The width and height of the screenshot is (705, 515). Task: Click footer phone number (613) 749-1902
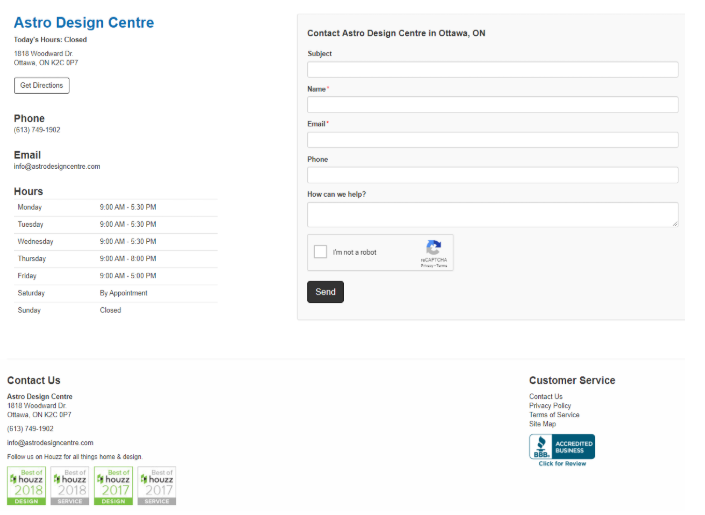click(30, 429)
